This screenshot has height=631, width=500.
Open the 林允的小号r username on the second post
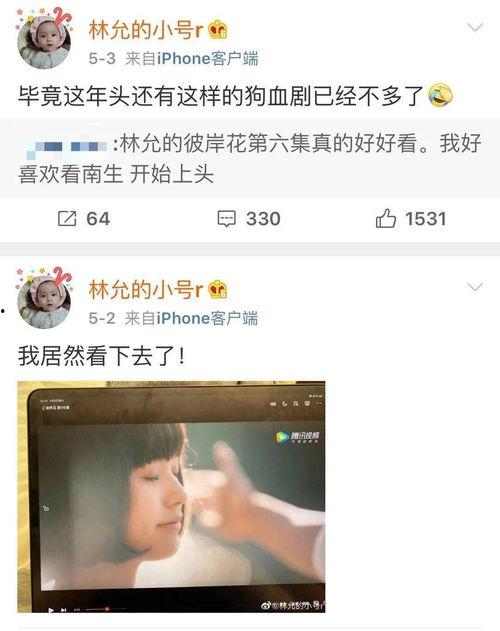[146, 290]
